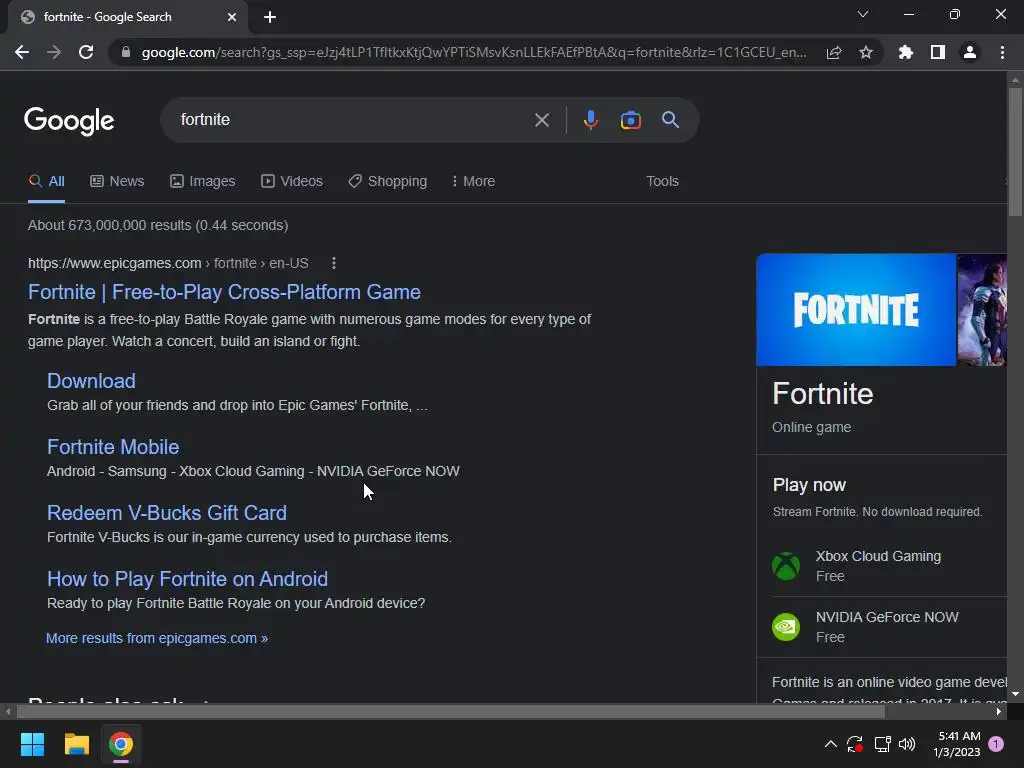This screenshot has height=768, width=1024.
Task: Open the Windows Start menu
Action: point(32,744)
